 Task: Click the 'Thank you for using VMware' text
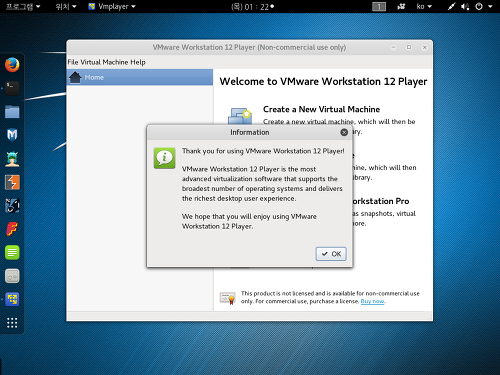[263, 151]
